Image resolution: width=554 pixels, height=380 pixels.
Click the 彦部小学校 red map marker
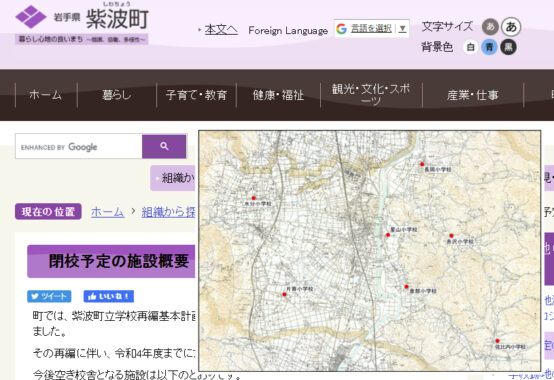(406, 287)
